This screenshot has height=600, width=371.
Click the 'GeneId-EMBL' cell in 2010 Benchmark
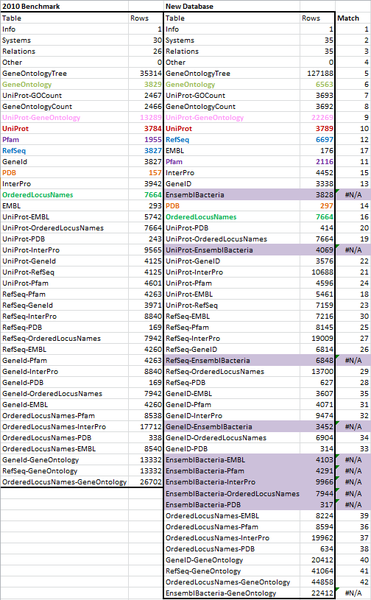(x=64, y=404)
